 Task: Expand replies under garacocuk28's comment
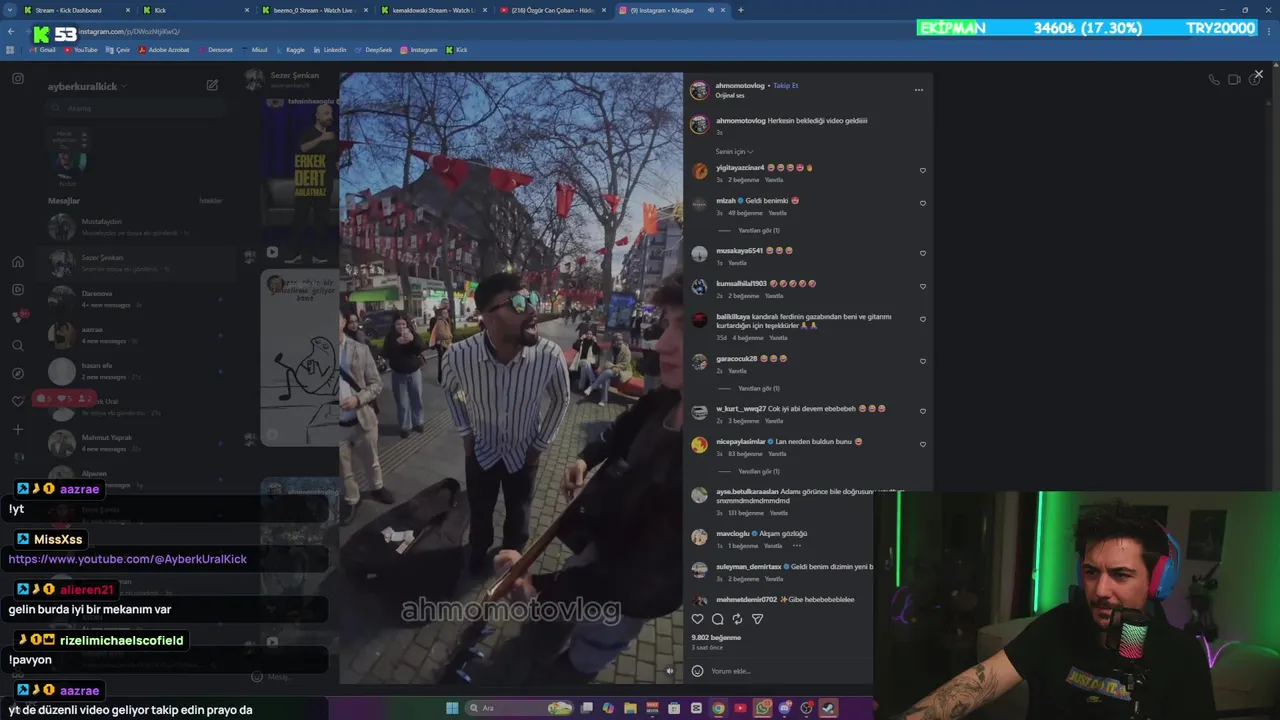click(x=758, y=388)
